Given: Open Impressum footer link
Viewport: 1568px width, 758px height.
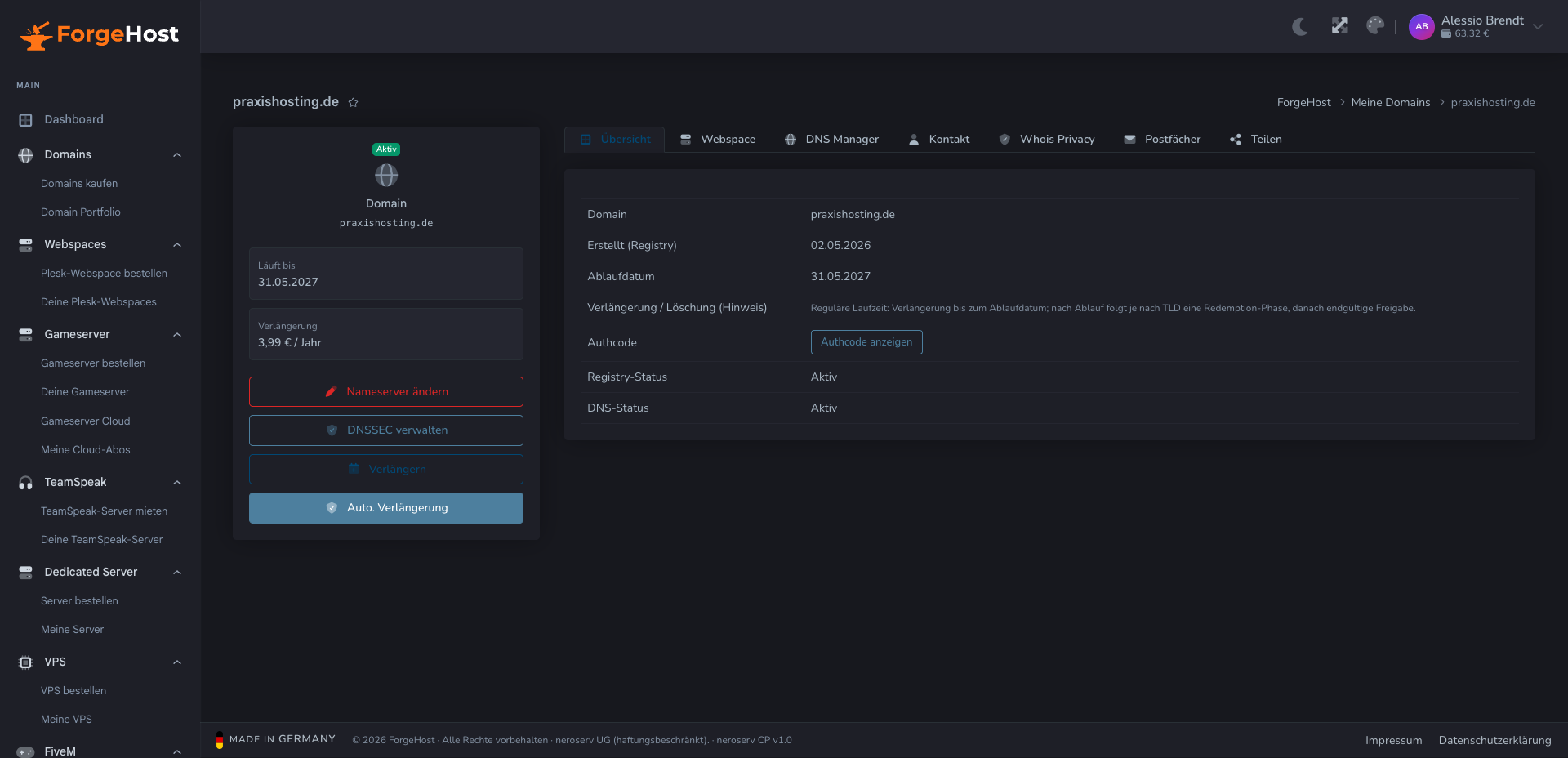Looking at the screenshot, I should [x=1393, y=741].
